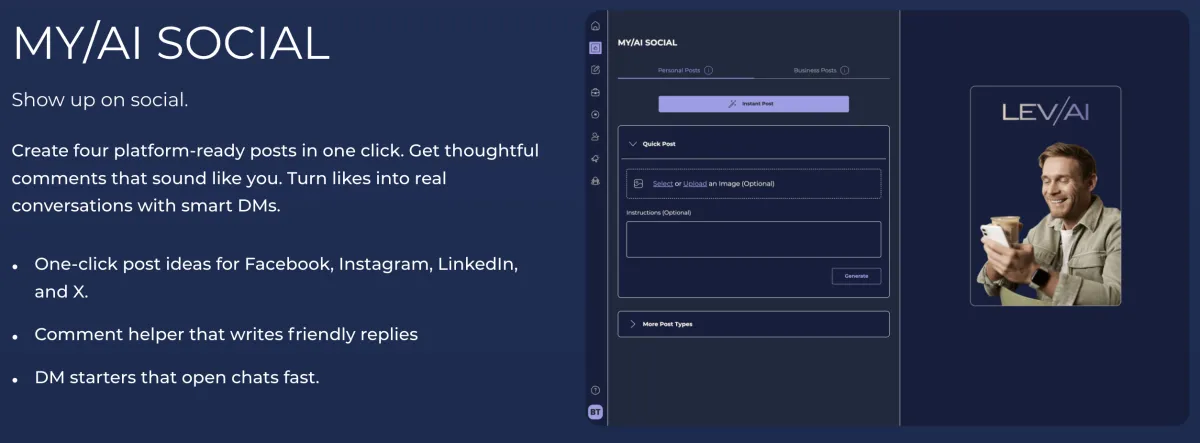
Task: Click the rocket icon in the sidebar
Action: 595,158
